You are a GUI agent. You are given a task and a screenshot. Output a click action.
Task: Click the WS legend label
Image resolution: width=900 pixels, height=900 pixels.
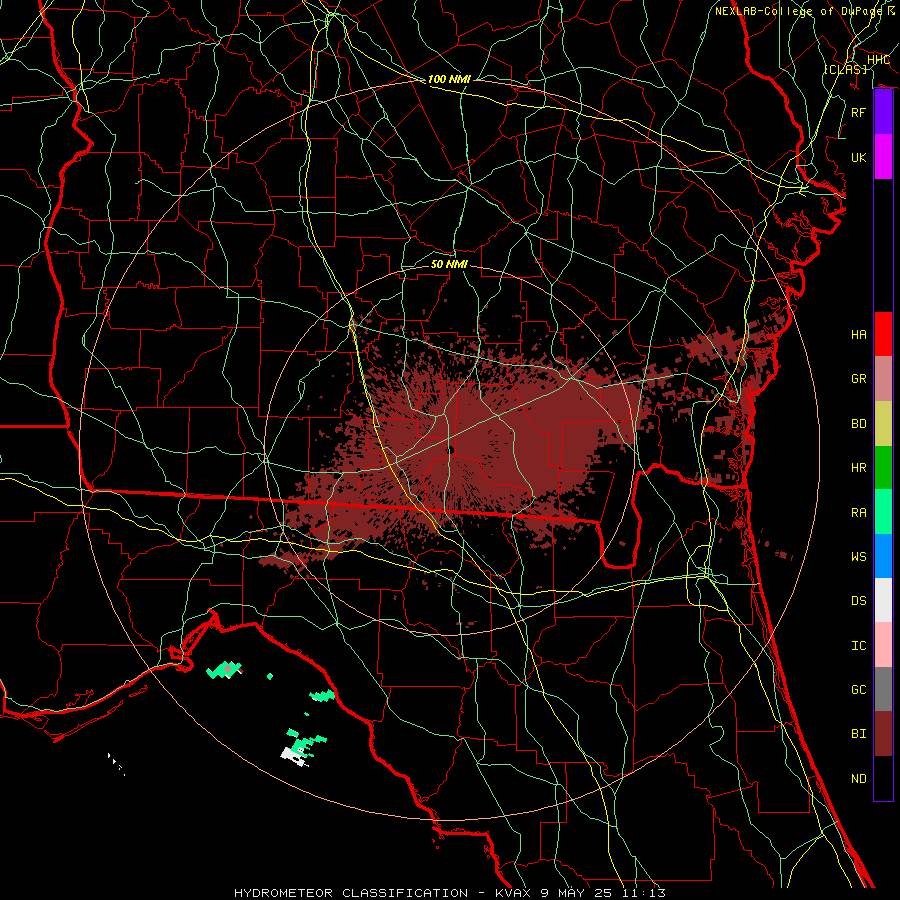click(x=858, y=556)
